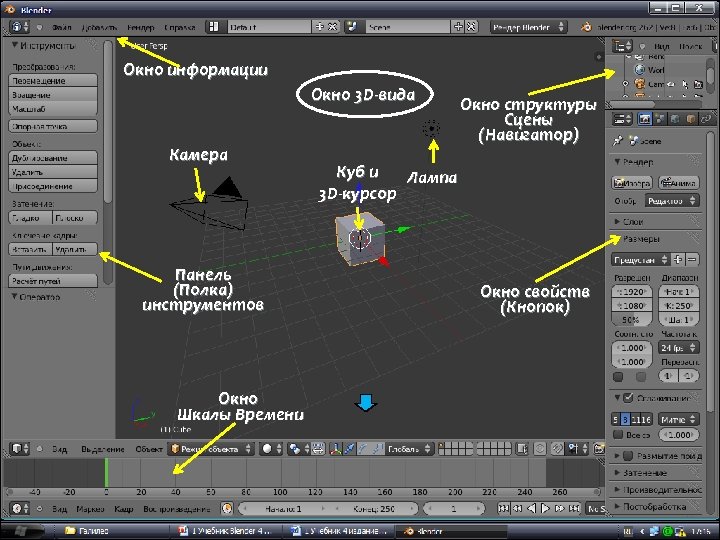Viewport: 720px width, 540px height.
Task: Toggle the 3D manipulator axes icon
Action: coord(336,449)
